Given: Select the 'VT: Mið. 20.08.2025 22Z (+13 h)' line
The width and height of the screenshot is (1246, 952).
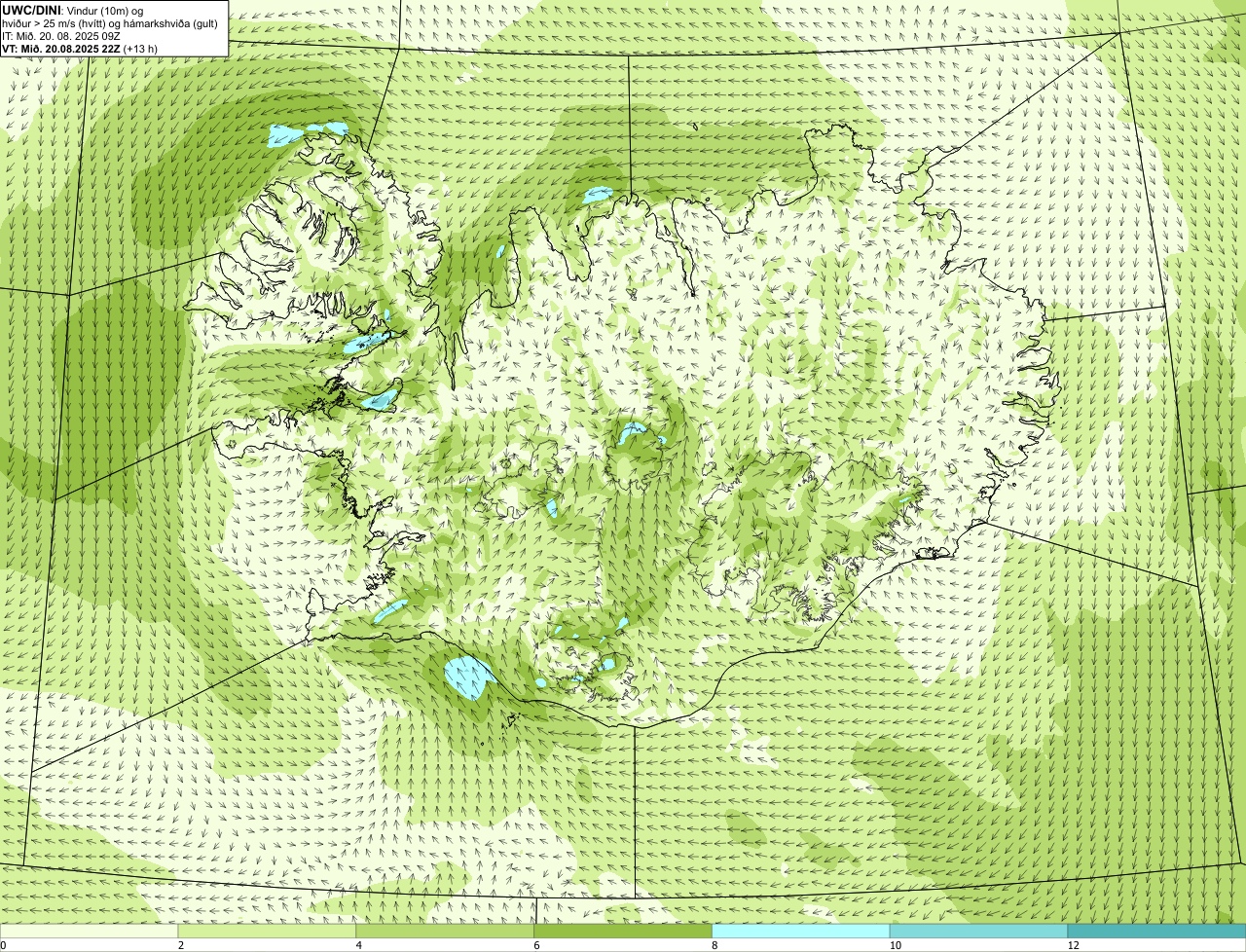Looking at the screenshot, I should [80, 48].
